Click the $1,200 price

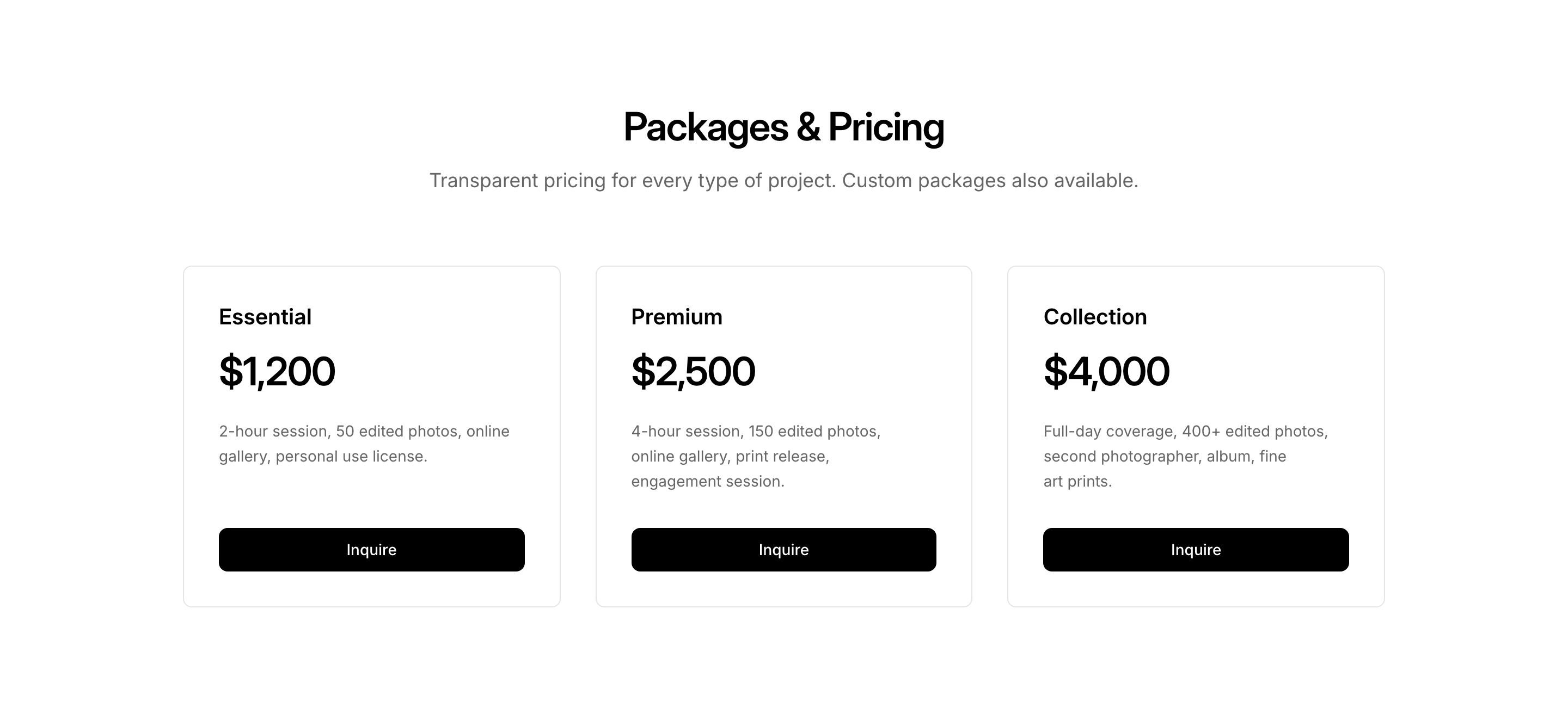277,371
